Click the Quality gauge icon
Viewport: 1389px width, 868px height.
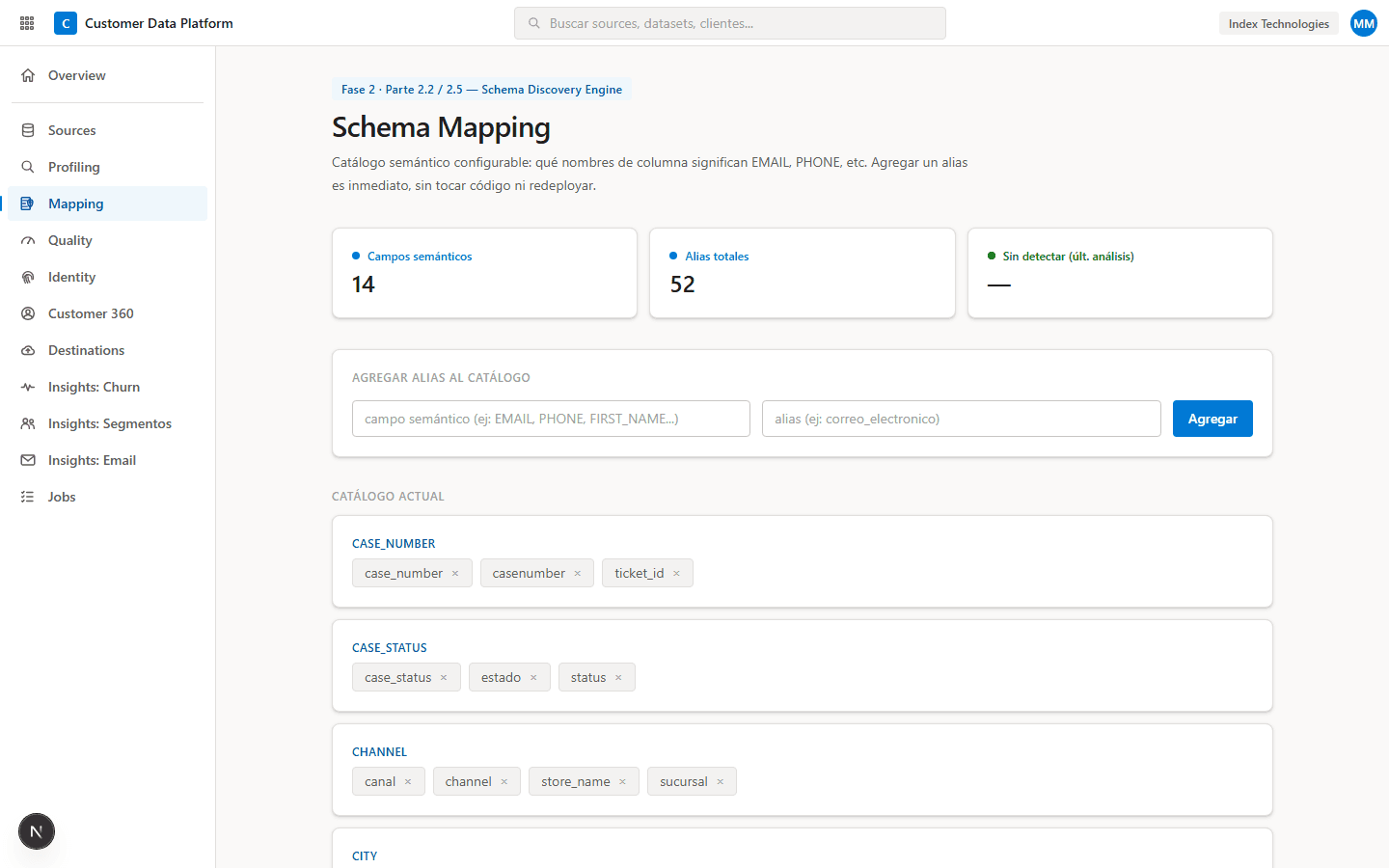28,240
